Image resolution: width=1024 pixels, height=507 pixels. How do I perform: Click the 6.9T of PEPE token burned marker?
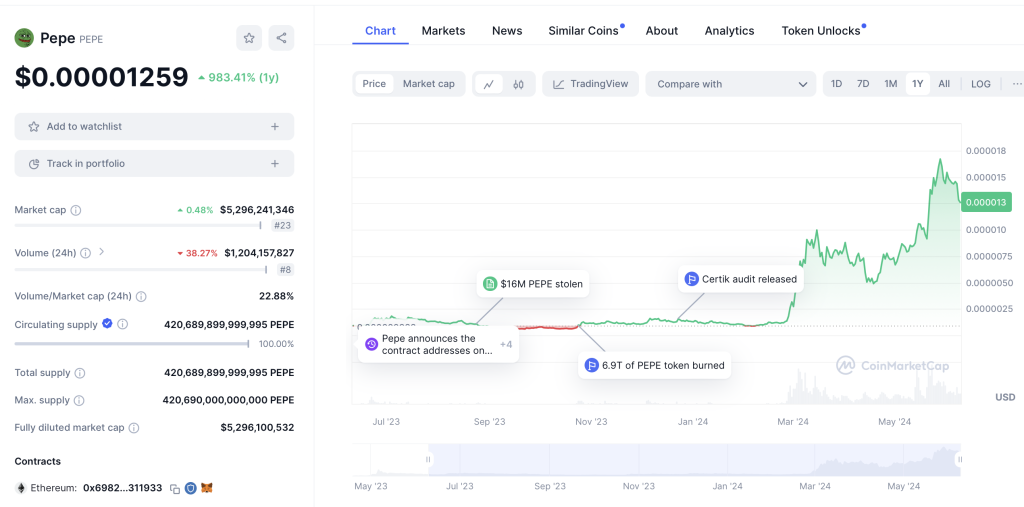click(x=654, y=365)
